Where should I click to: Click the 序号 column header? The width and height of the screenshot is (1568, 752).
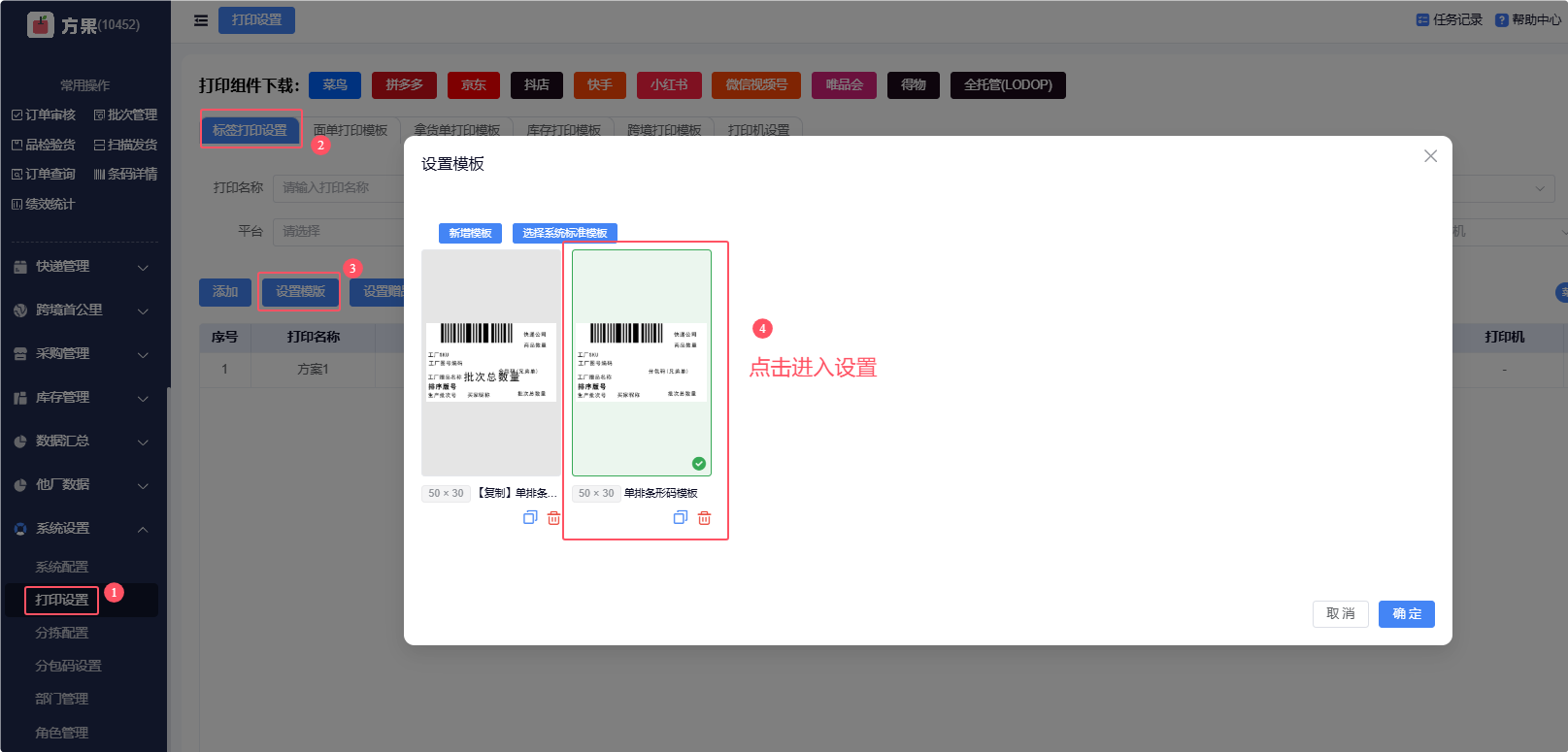[224, 338]
